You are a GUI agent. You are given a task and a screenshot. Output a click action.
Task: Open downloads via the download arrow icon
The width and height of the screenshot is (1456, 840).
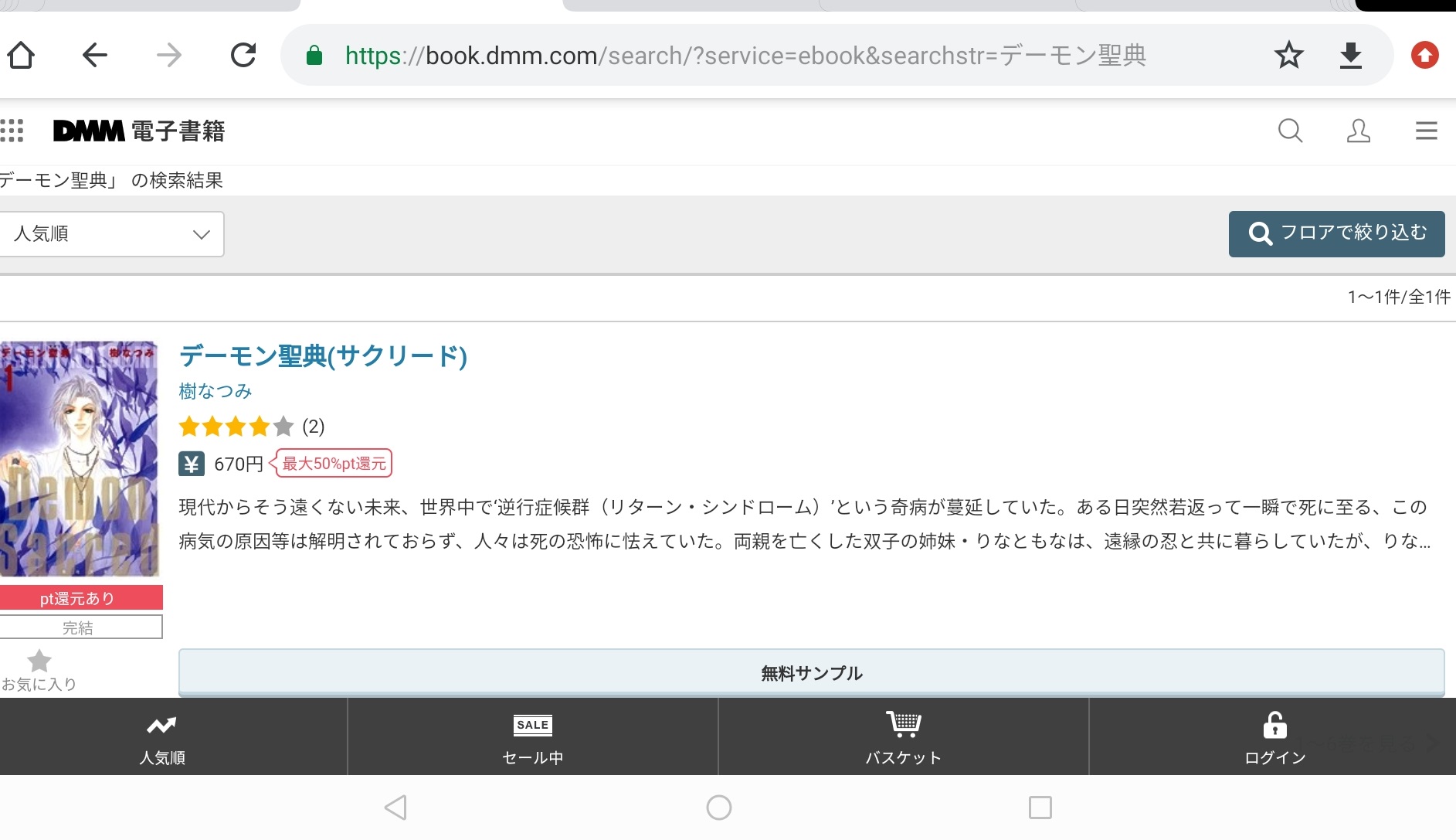click(1350, 56)
